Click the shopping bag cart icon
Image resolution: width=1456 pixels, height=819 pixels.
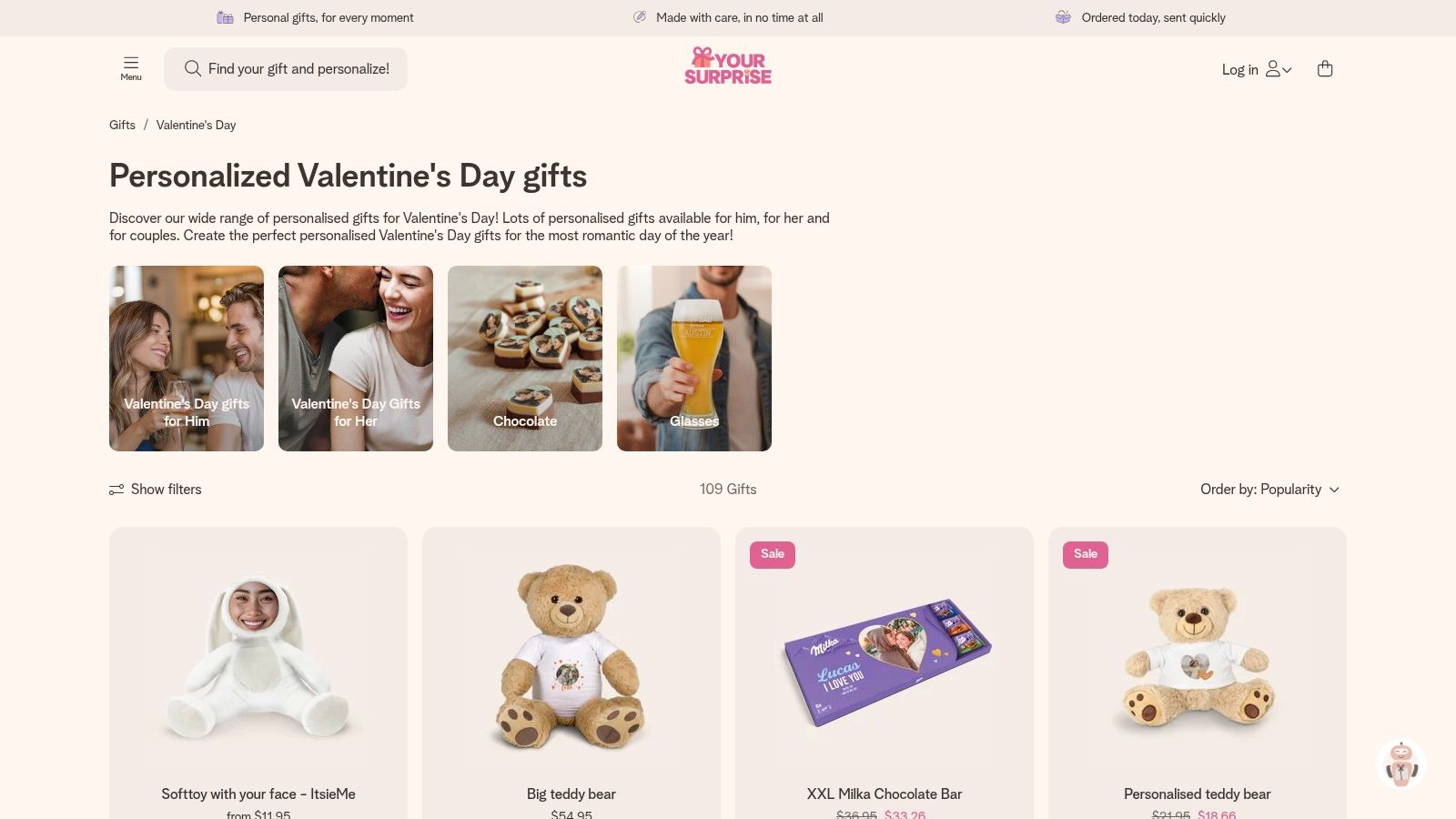(x=1325, y=69)
